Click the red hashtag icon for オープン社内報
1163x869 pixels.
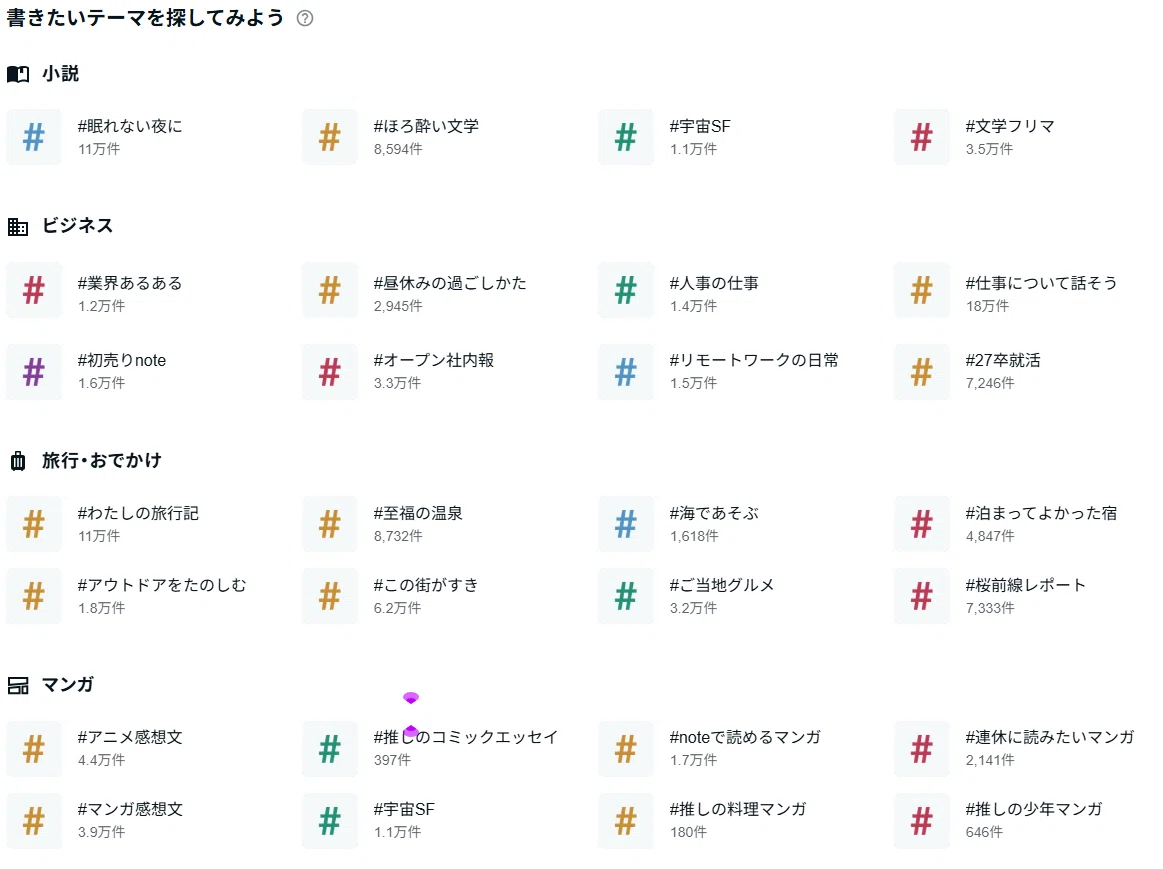click(330, 372)
